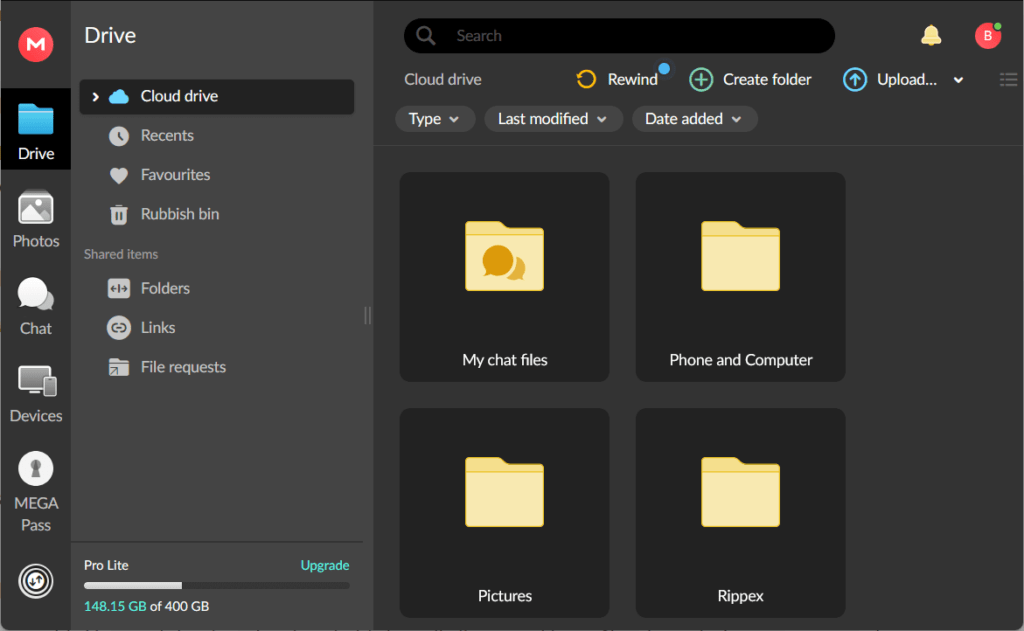Open the Date added filter dropdown
The image size is (1024, 631).
pos(694,119)
